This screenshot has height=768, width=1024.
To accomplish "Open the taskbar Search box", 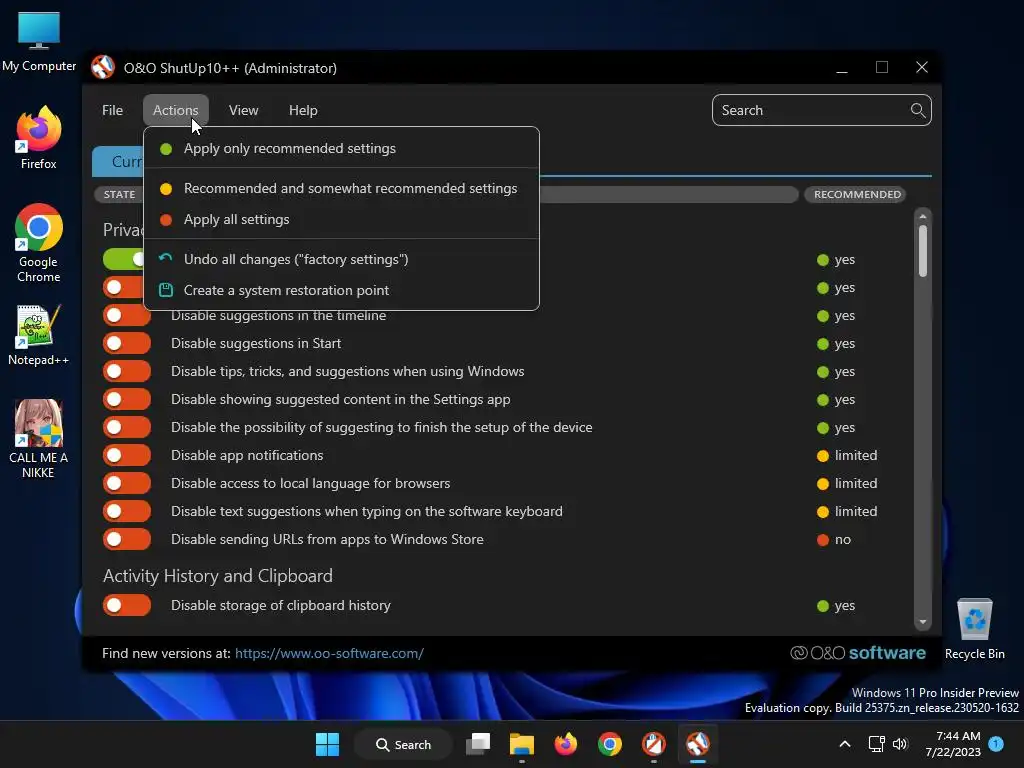I will (x=403, y=744).
